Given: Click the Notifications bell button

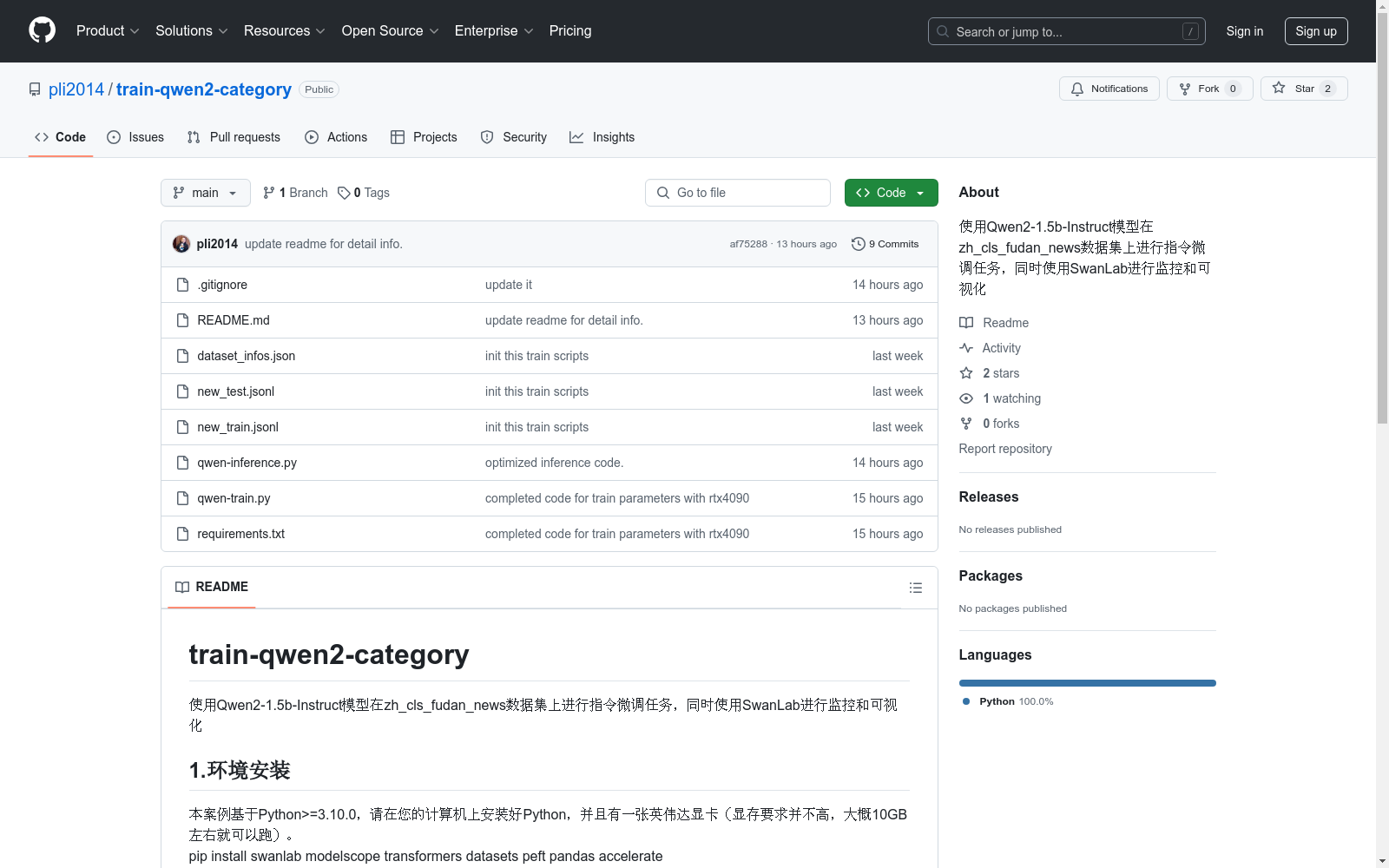Looking at the screenshot, I should point(1109,89).
